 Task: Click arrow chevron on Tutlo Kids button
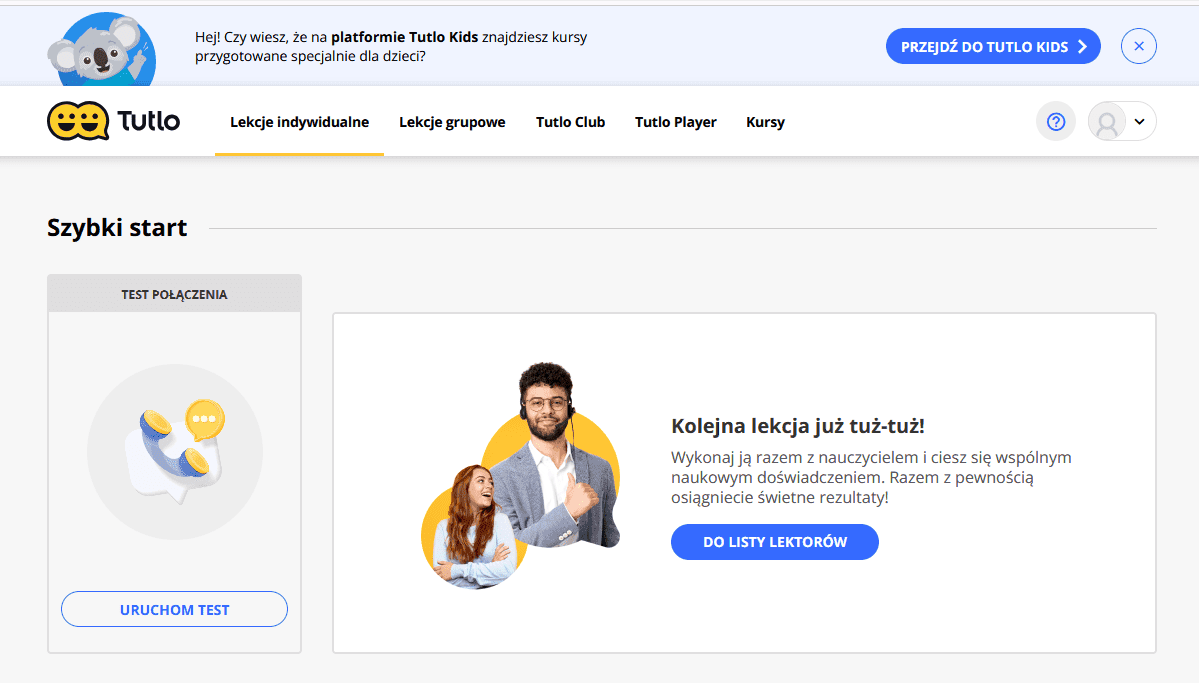(1082, 47)
